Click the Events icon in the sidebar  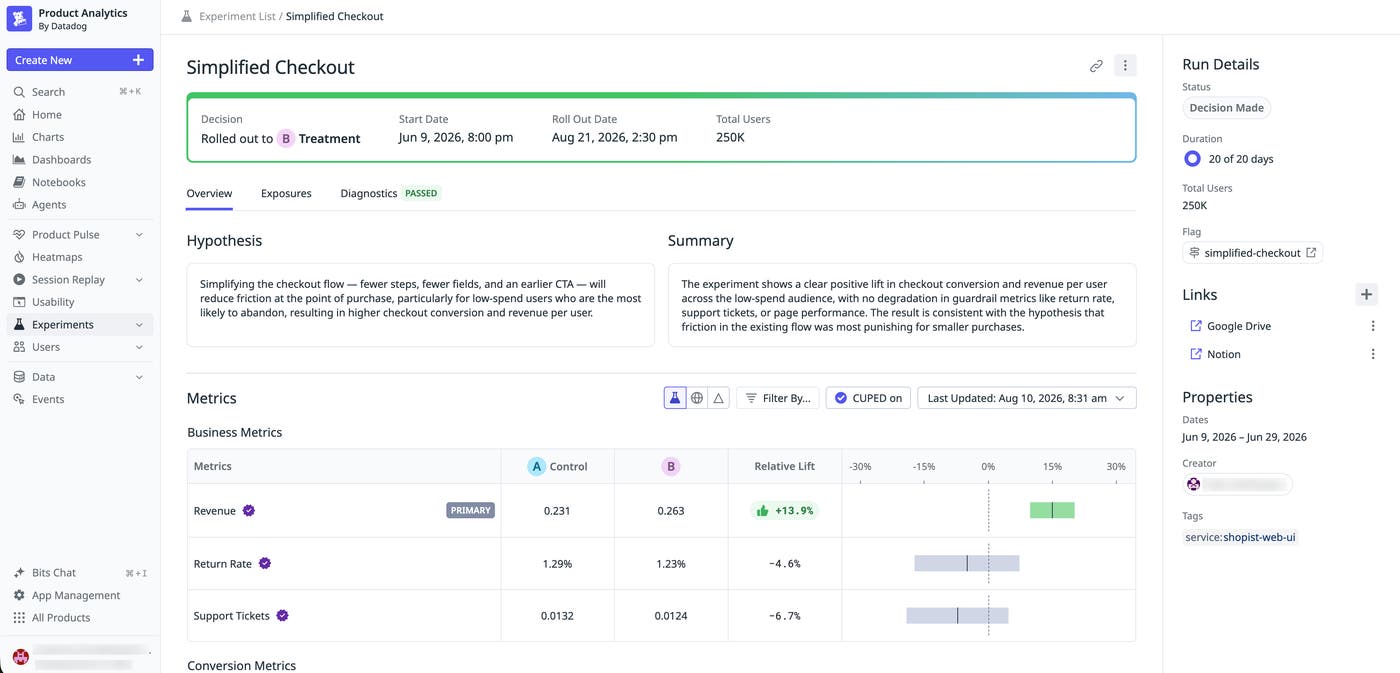tap(19, 399)
